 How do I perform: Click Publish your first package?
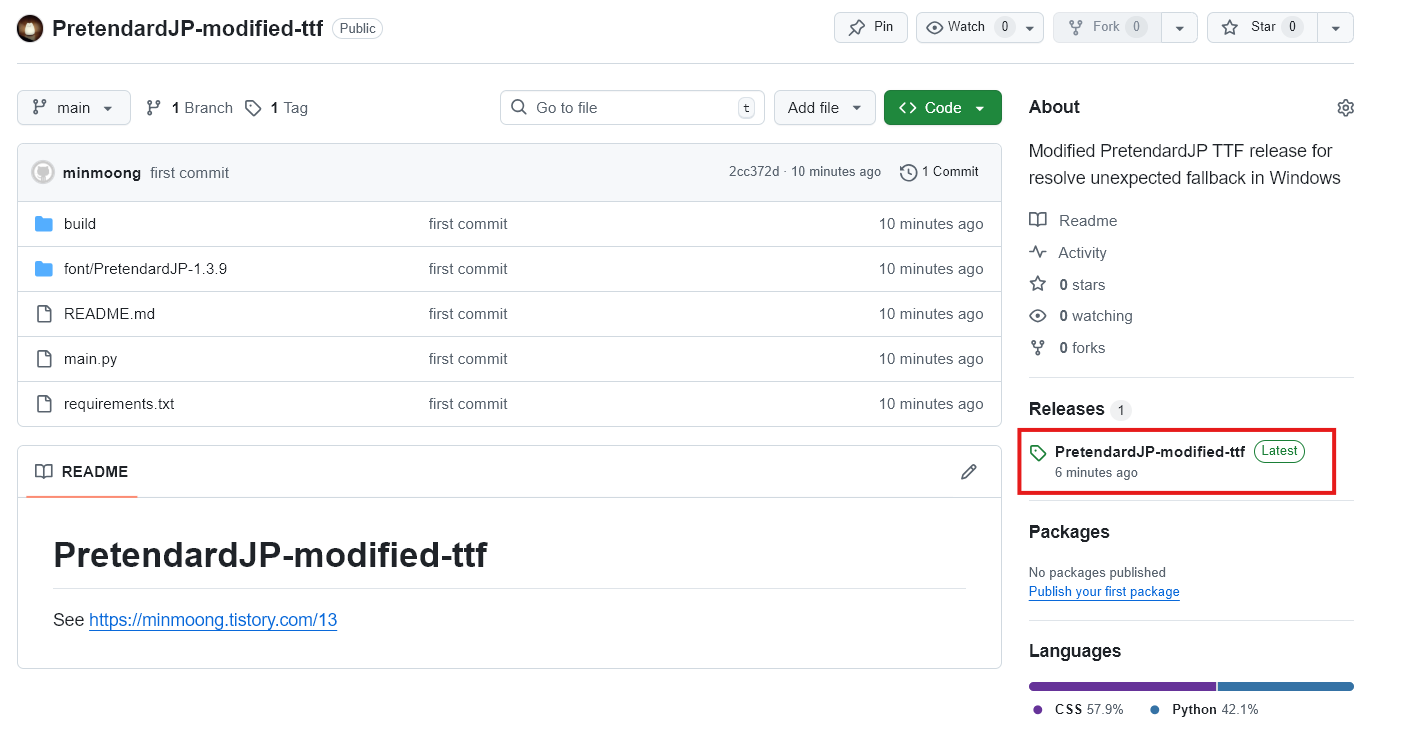[1104, 592]
